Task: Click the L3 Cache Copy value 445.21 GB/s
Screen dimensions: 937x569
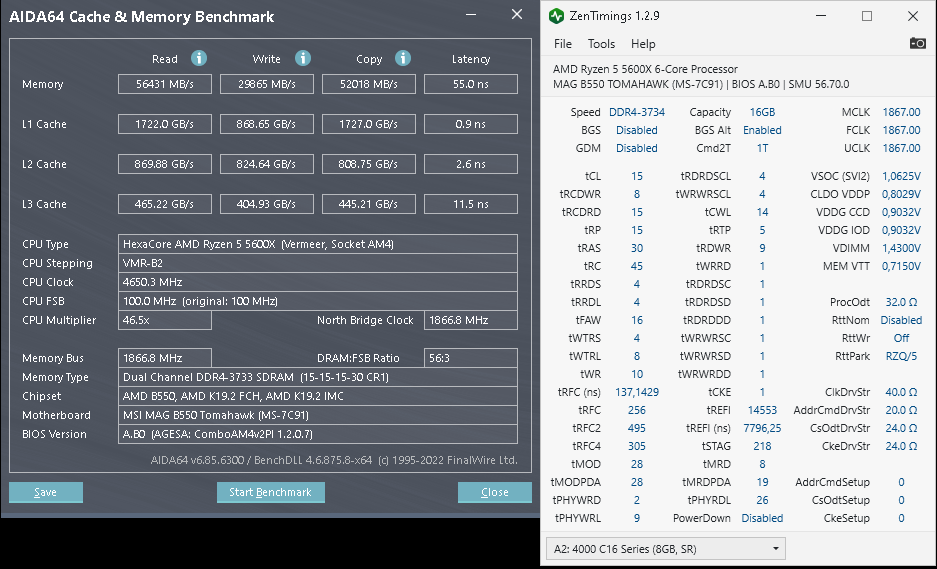Action: click(x=369, y=204)
